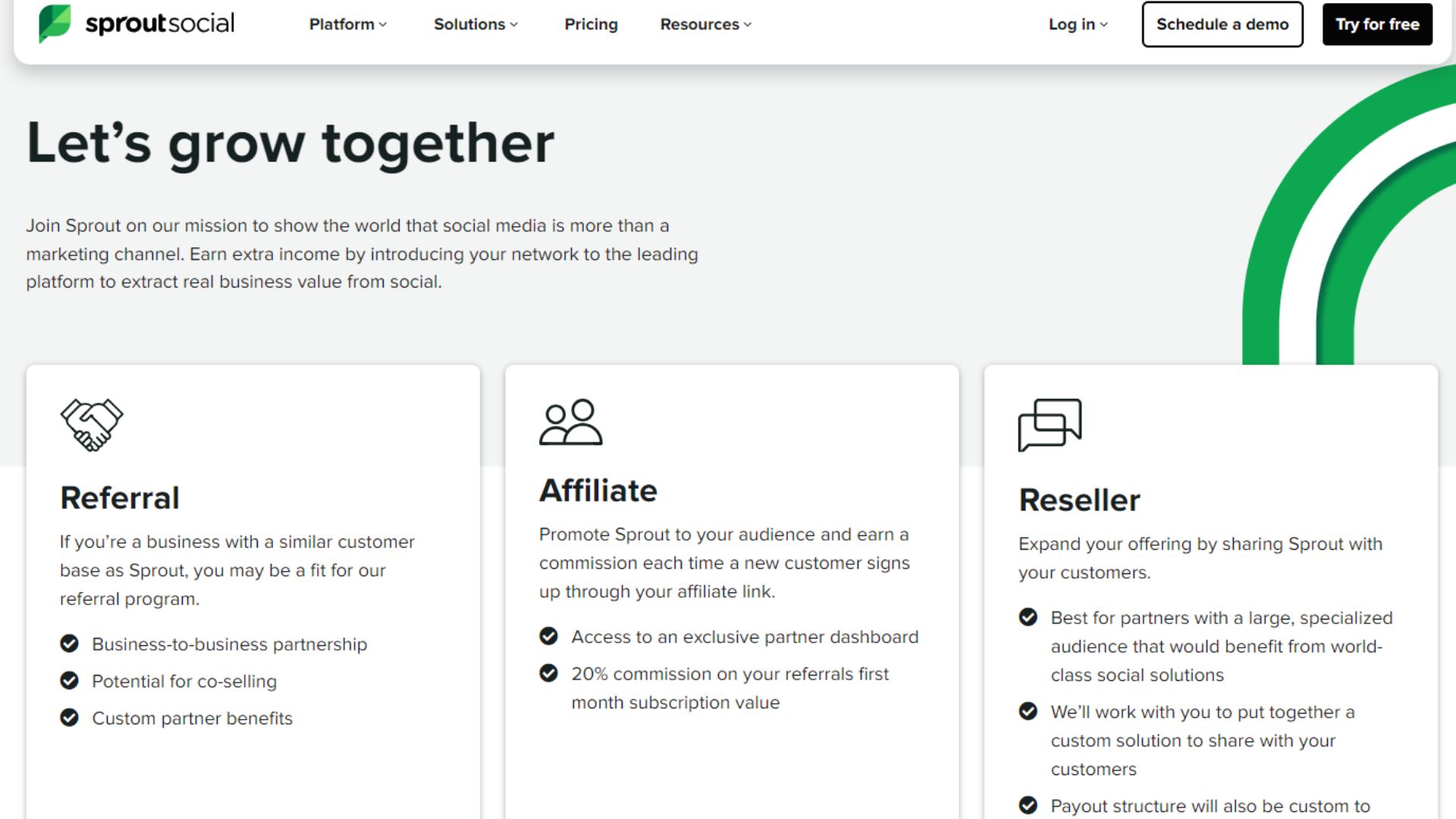Click checkmark beside Potential for co-selling
Image resolution: width=1456 pixels, height=819 pixels.
(x=69, y=681)
